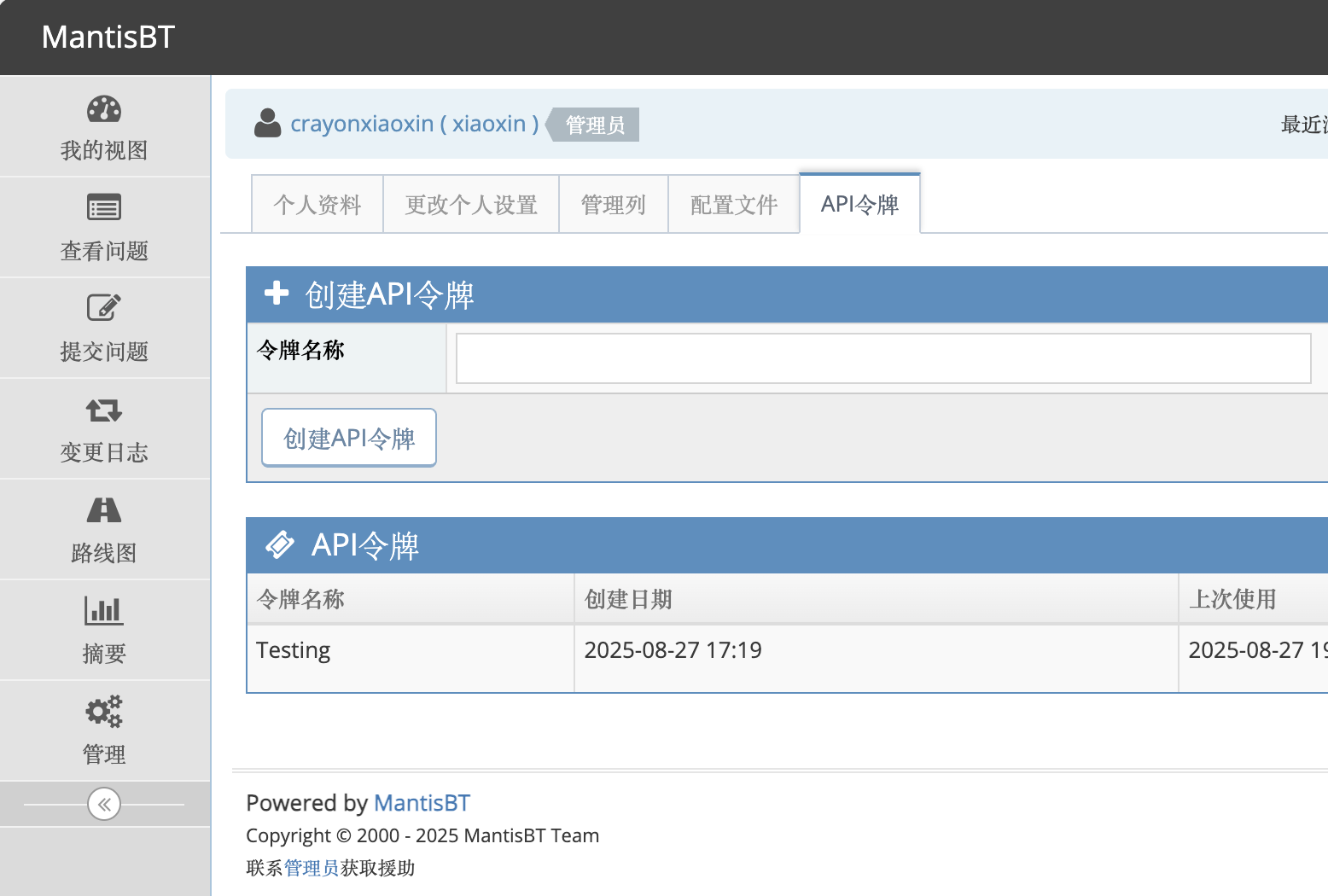Open the Manage gears icon

(104, 712)
